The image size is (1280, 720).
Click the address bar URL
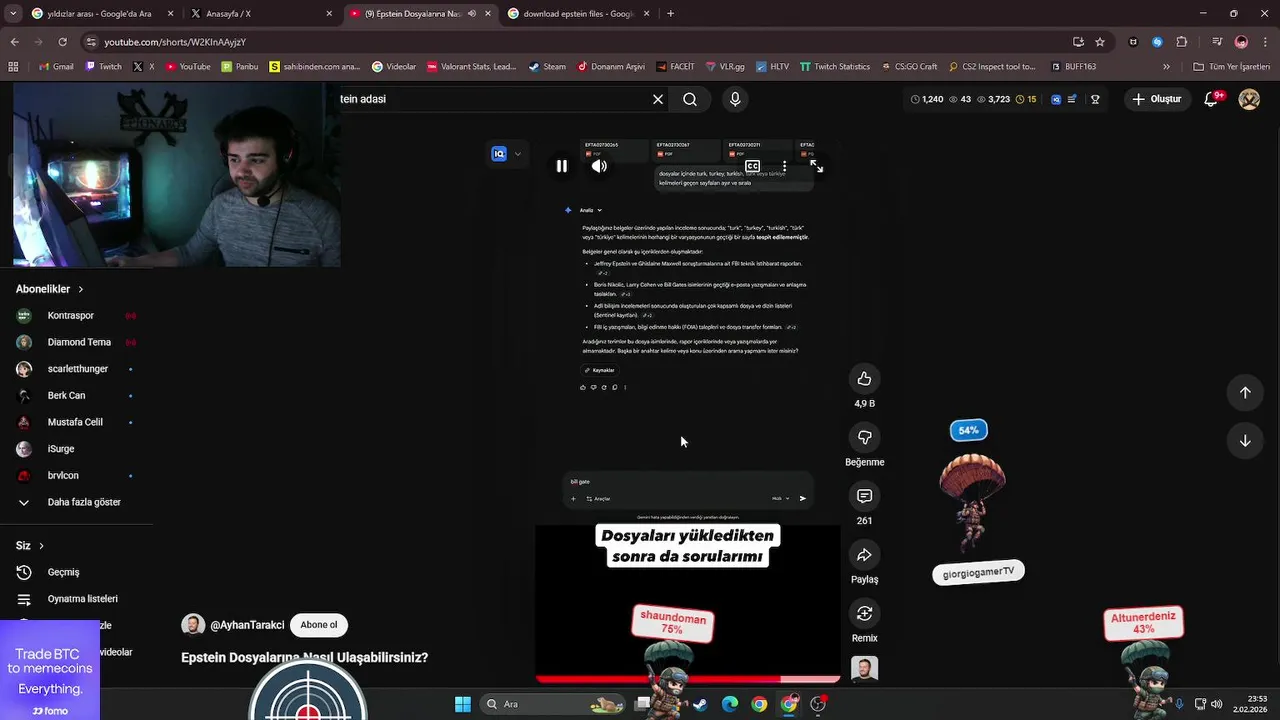pyautogui.click(x=175, y=42)
